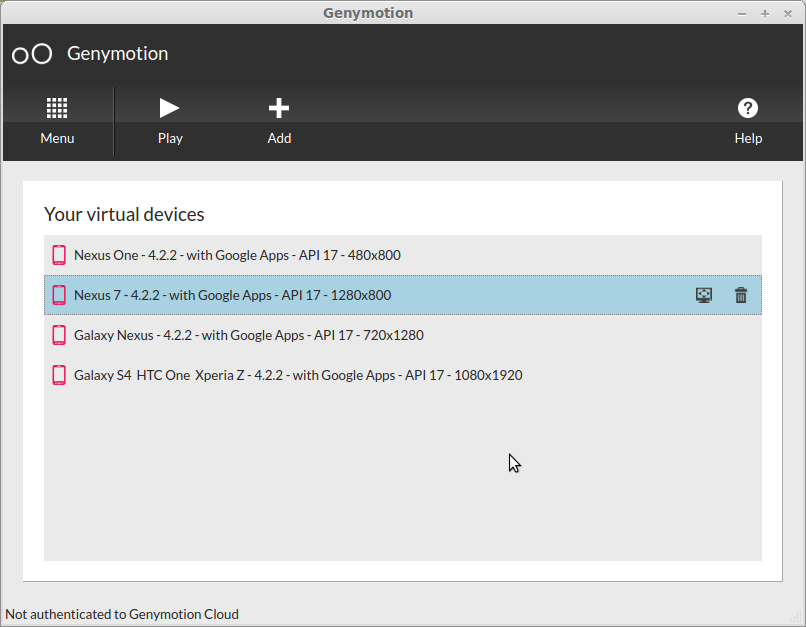Close the Genymotion window
Screen dimensions: 806x627
pyautogui.click(x=789, y=13)
